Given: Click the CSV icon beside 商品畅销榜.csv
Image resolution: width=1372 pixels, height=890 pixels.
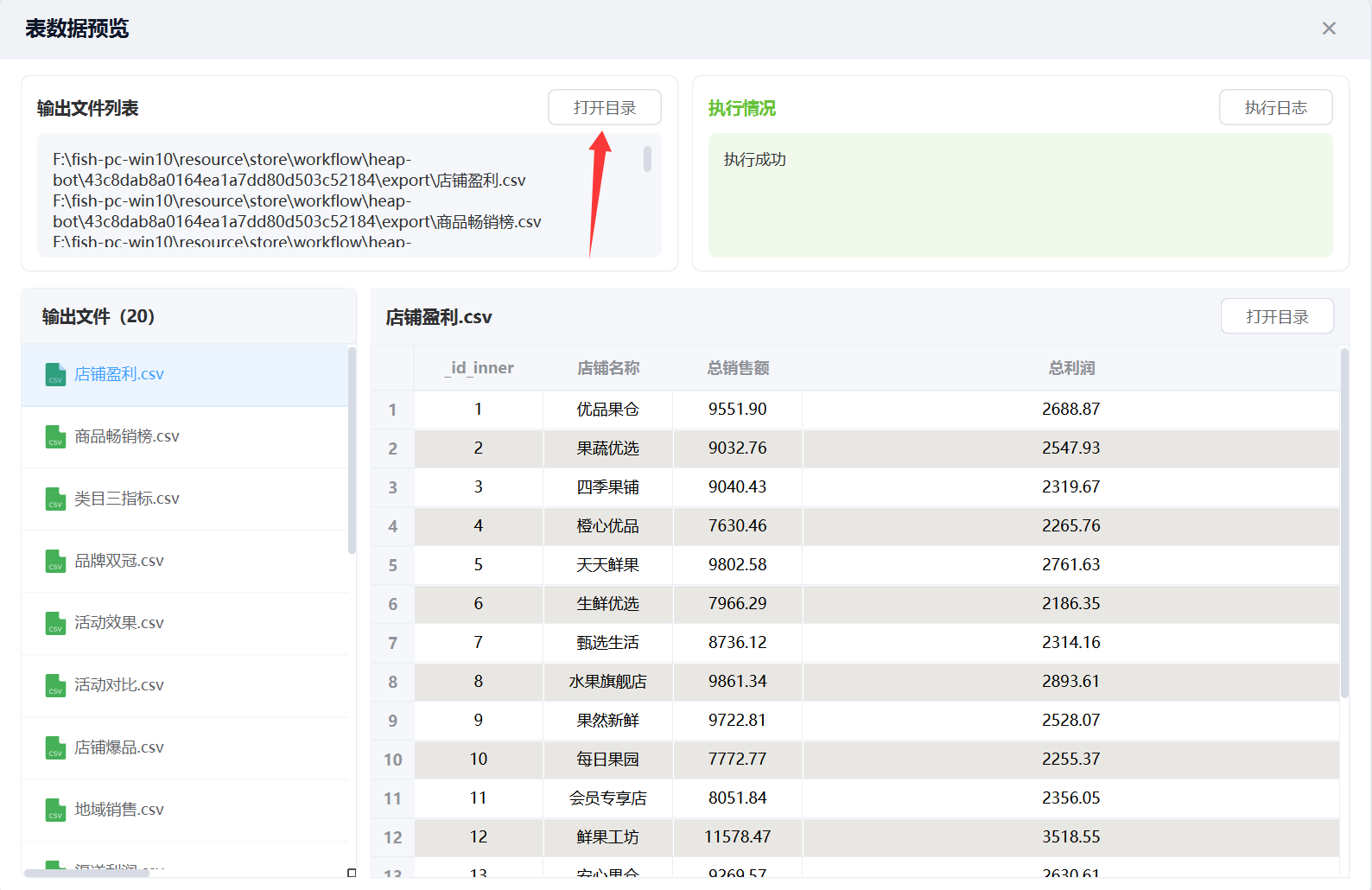Looking at the screenshot, I should point(55,436).
